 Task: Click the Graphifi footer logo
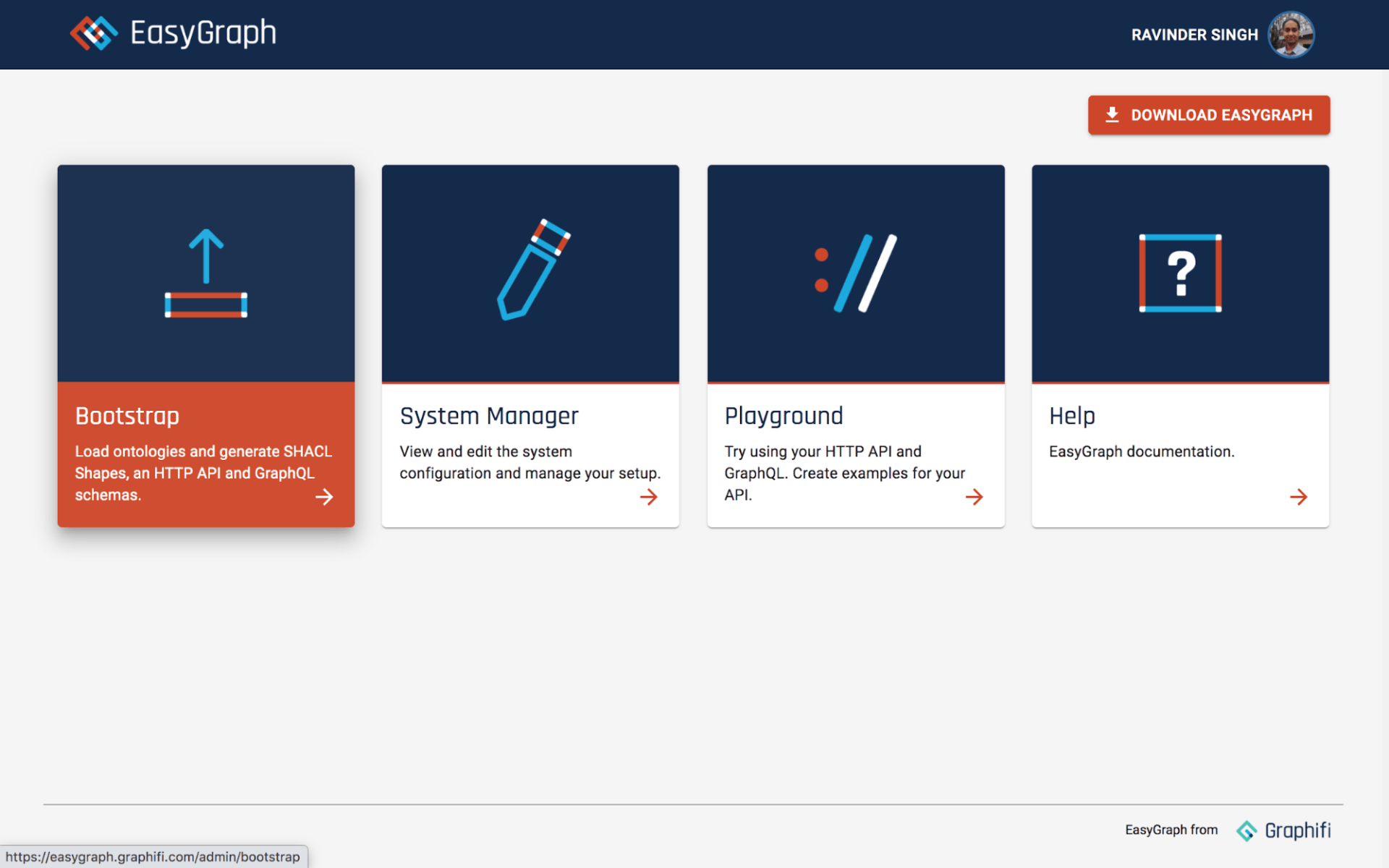(x=1284, y=830)
